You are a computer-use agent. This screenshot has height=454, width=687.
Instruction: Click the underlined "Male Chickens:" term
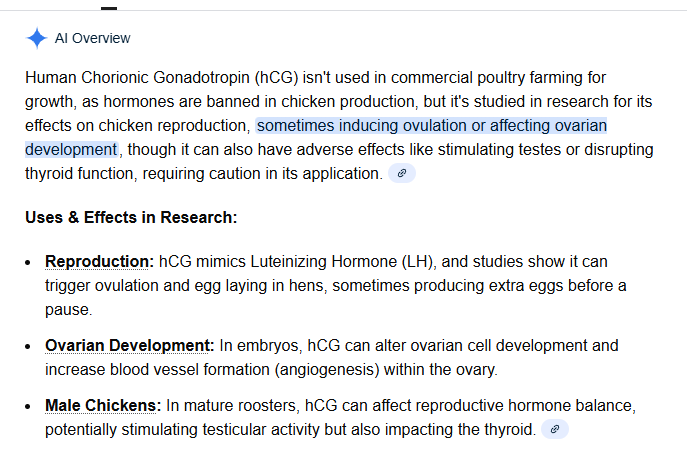click(102, 406)
